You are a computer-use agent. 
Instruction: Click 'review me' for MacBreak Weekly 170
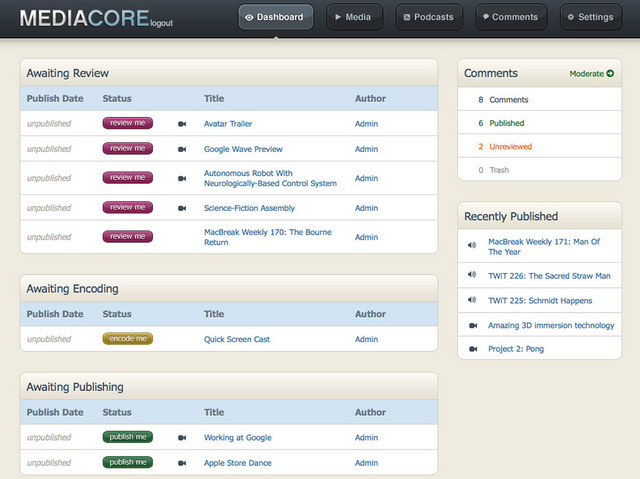[128, 237]
